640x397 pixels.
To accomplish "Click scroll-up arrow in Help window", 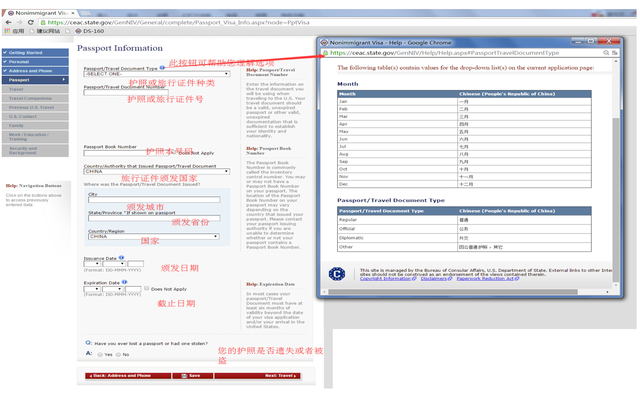I will tap(616, 61).
